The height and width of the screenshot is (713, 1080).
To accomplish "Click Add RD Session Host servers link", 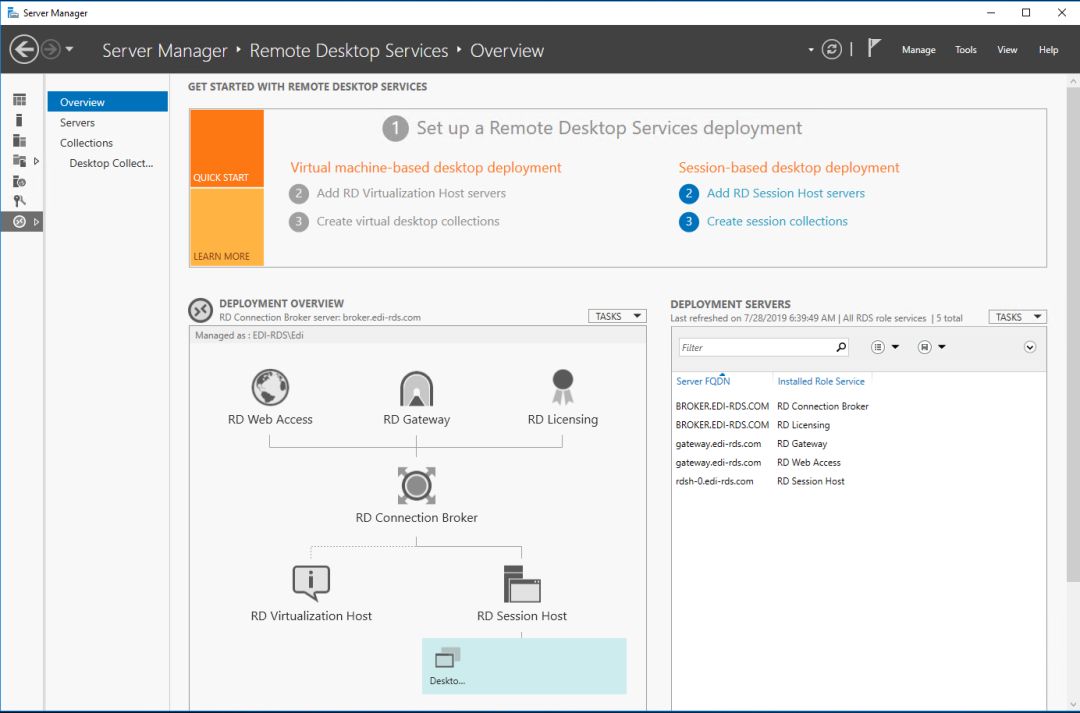I will click(x=785, y=194).
